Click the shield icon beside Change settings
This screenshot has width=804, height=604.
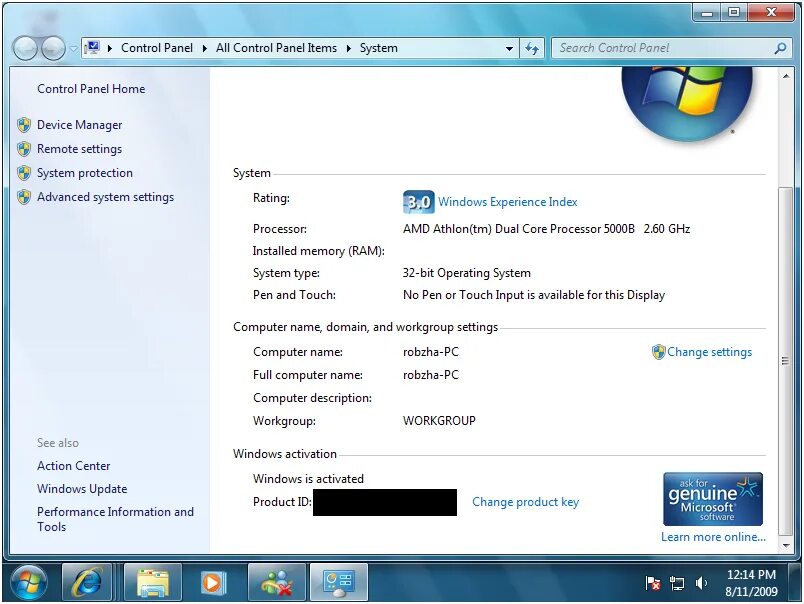658,352
